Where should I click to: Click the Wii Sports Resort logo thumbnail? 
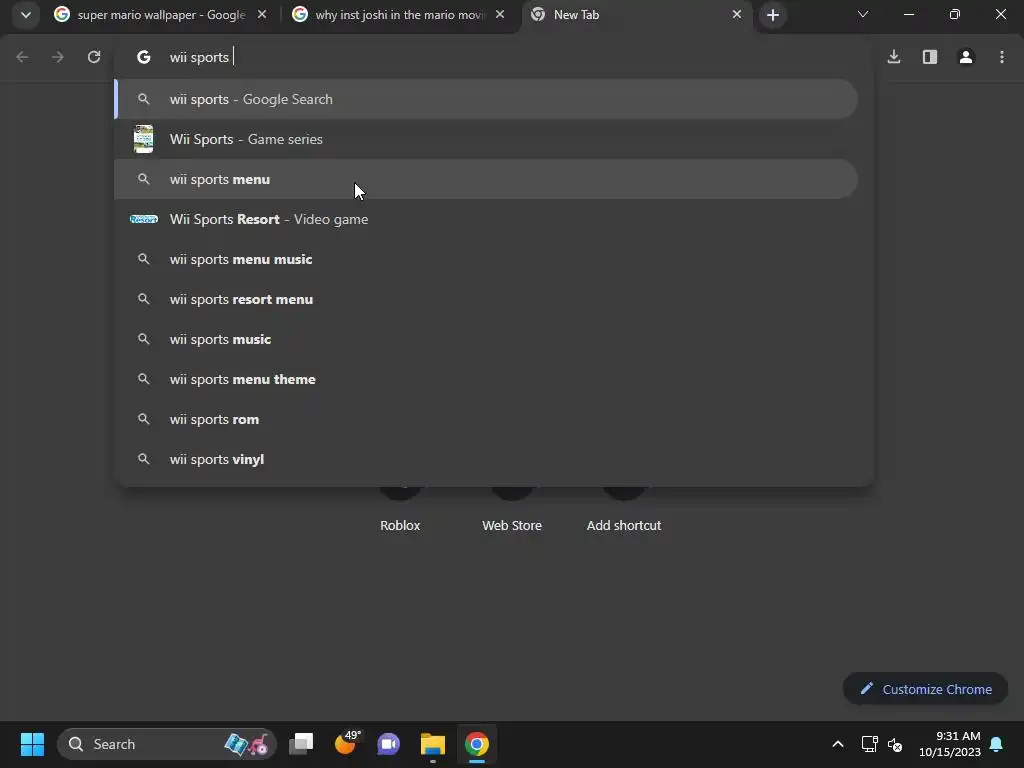pyautogui.click(x=144, y=219)
